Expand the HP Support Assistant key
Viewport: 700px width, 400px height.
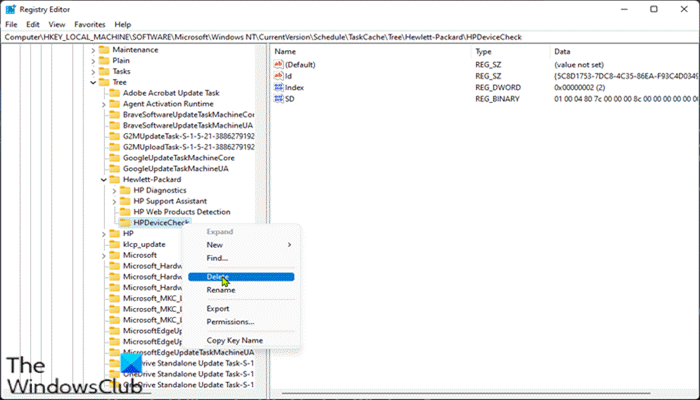click(115, 201)
